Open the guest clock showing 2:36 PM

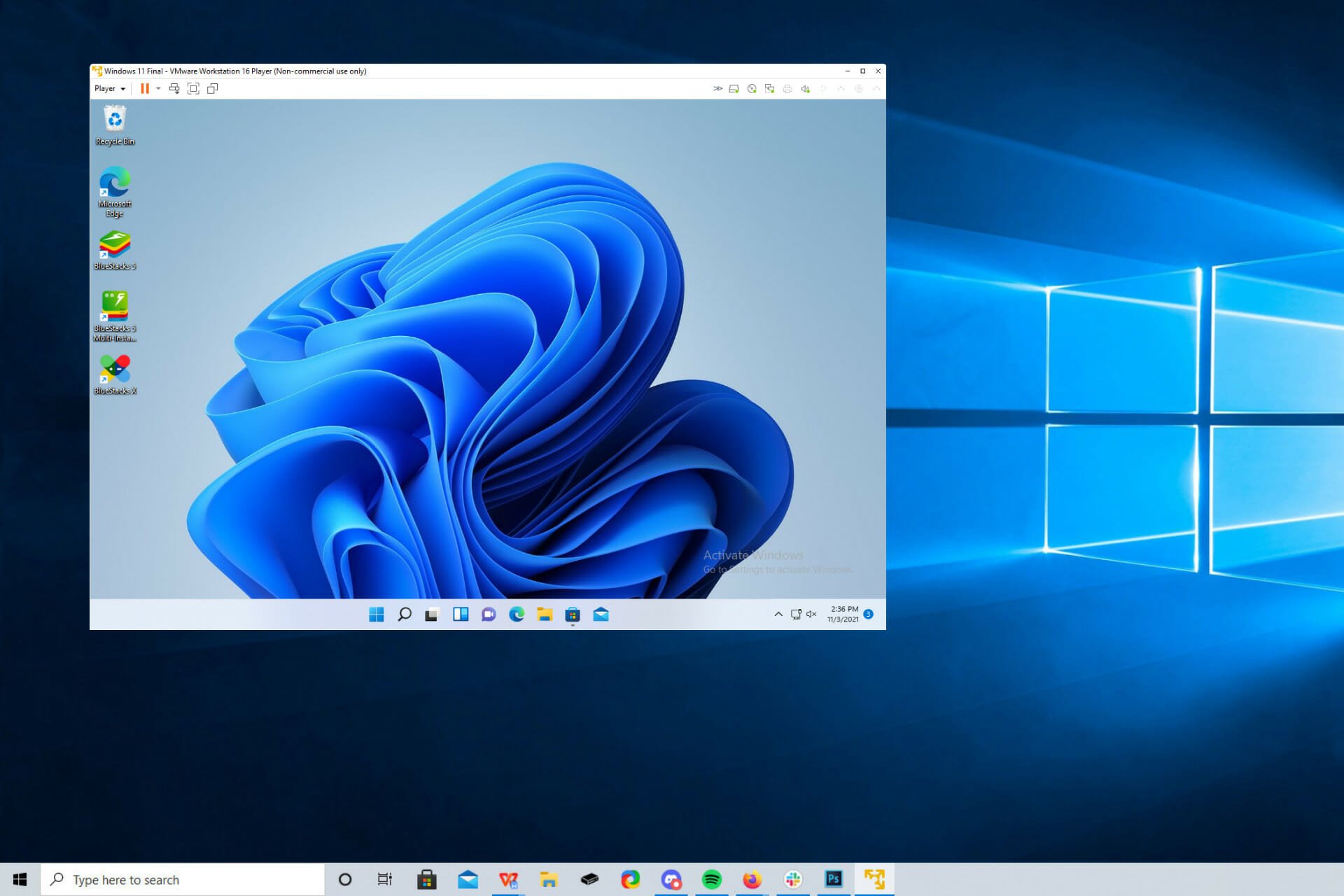(x=843, y=615)
